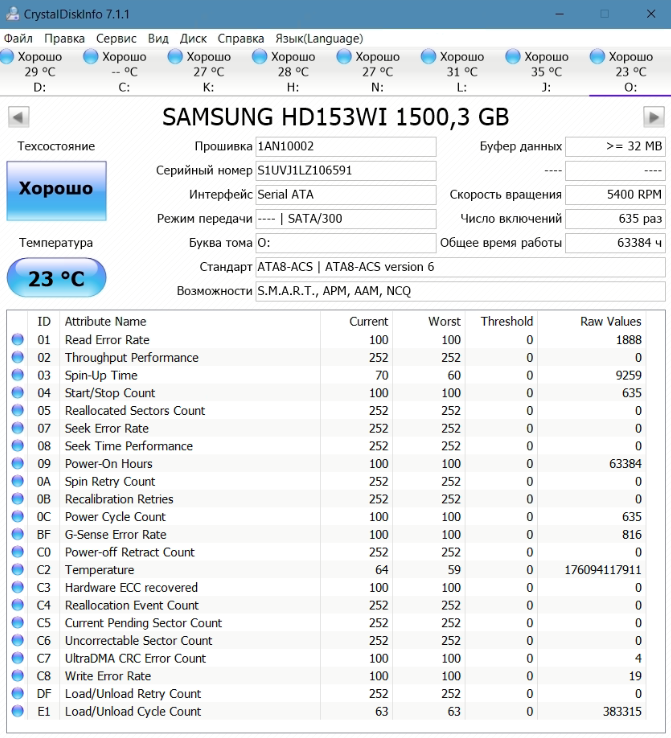
Task: Select disk O: at 23 °C
Action: point(630,72)
